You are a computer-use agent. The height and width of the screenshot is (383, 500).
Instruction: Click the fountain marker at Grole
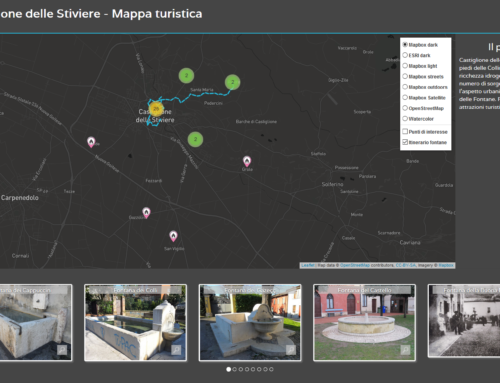coord(247,161)
